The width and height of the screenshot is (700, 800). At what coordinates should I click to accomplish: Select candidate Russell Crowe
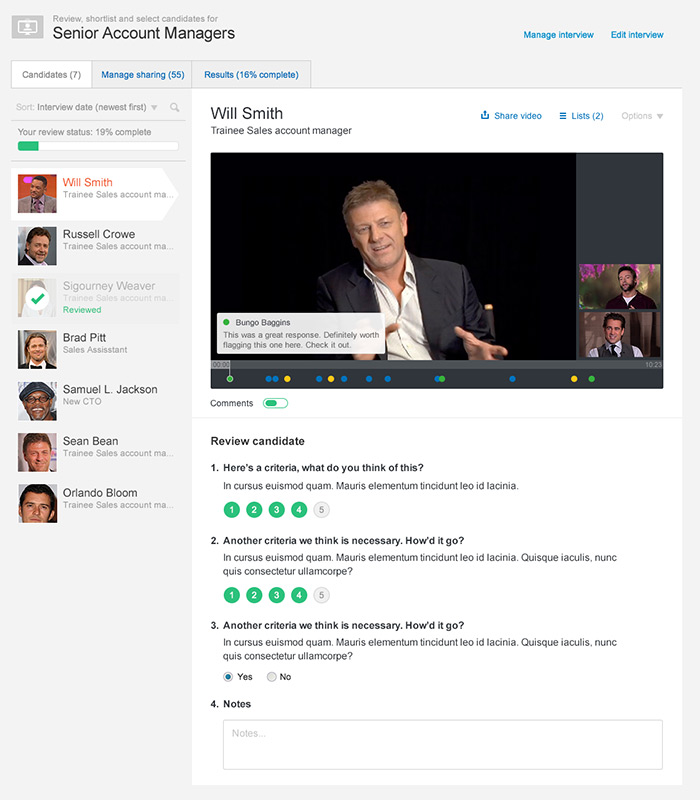point(96,246)
